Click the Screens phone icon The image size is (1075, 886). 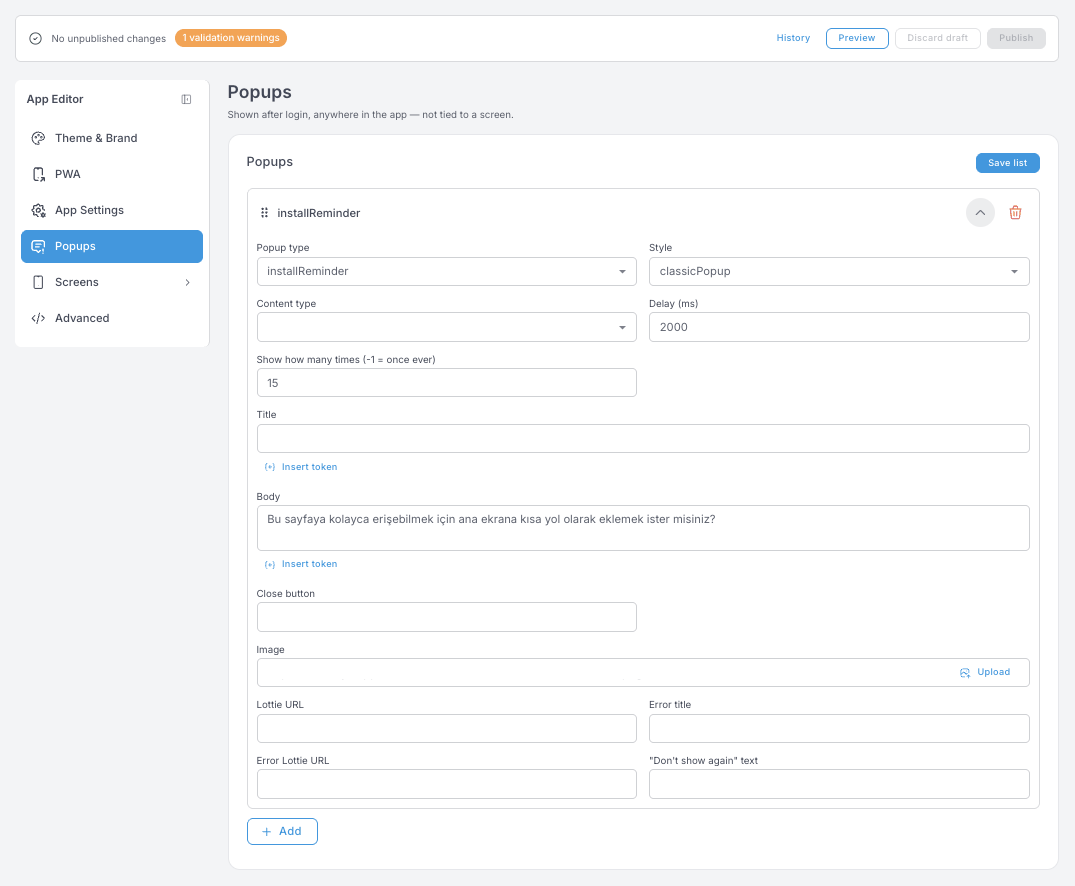38,283
